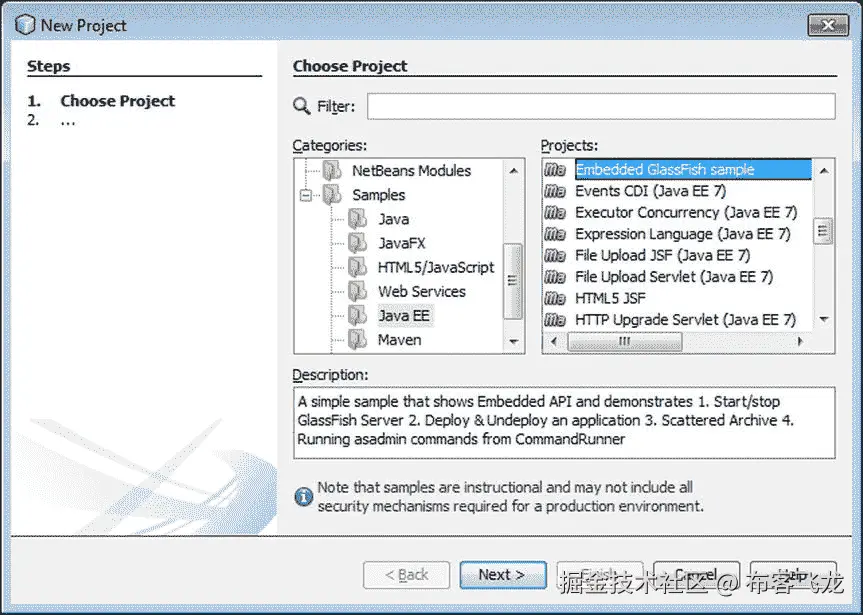The width and height of the screenshot is (863, 615).
Task: Select Expression Language (Java EE 7)
Action: click(683, 234)
